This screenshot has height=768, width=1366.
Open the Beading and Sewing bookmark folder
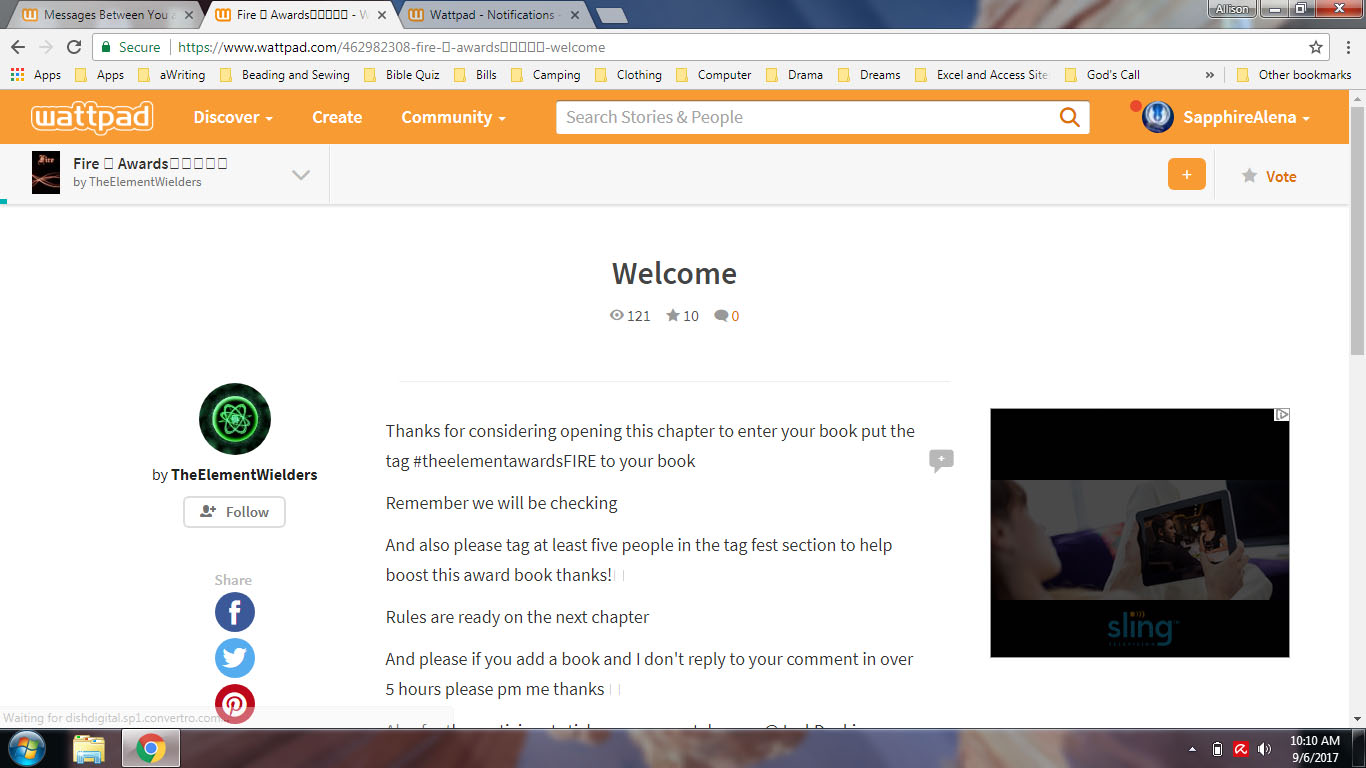284,75
